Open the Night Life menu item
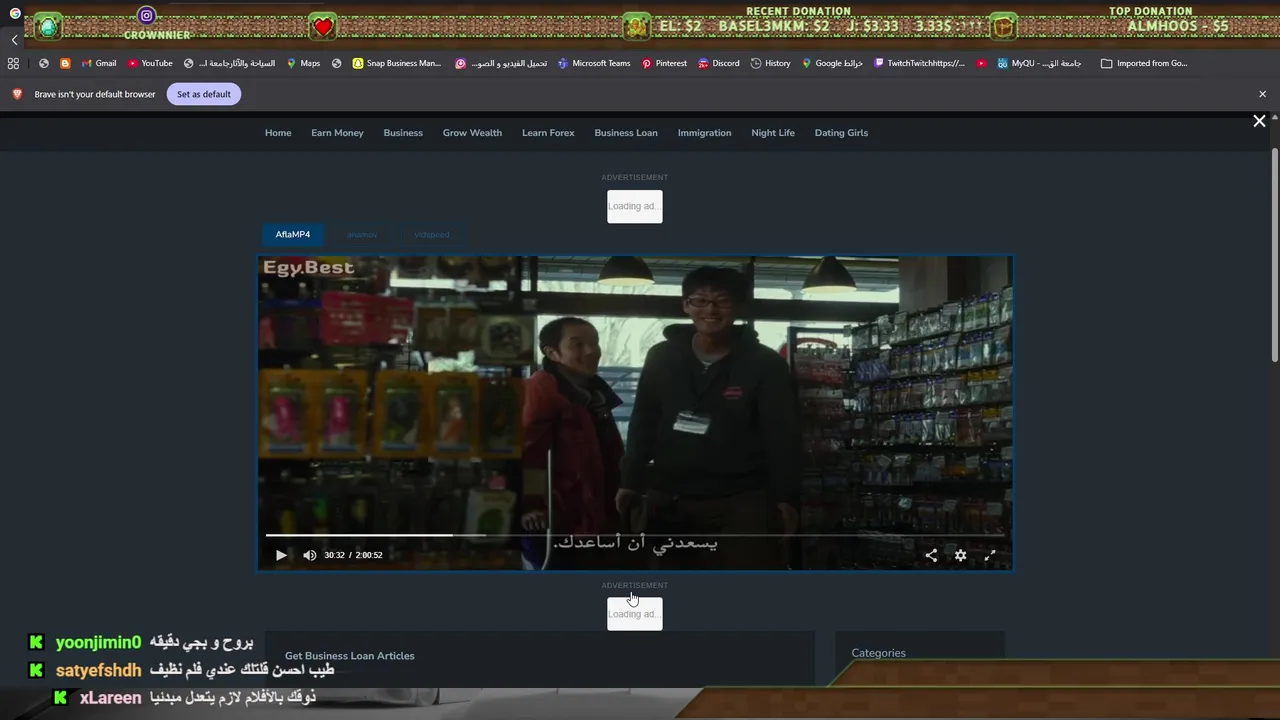1280x720 pixels. (773, 132)
